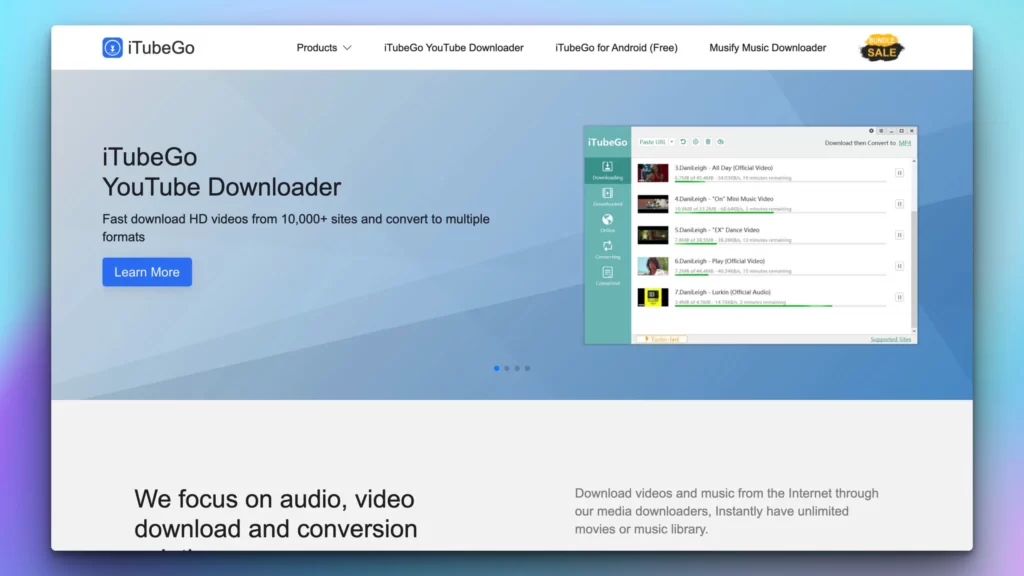Open the Products dropdown menu
This screenshot has width=1024, height=576.
(x=324, y=48)
